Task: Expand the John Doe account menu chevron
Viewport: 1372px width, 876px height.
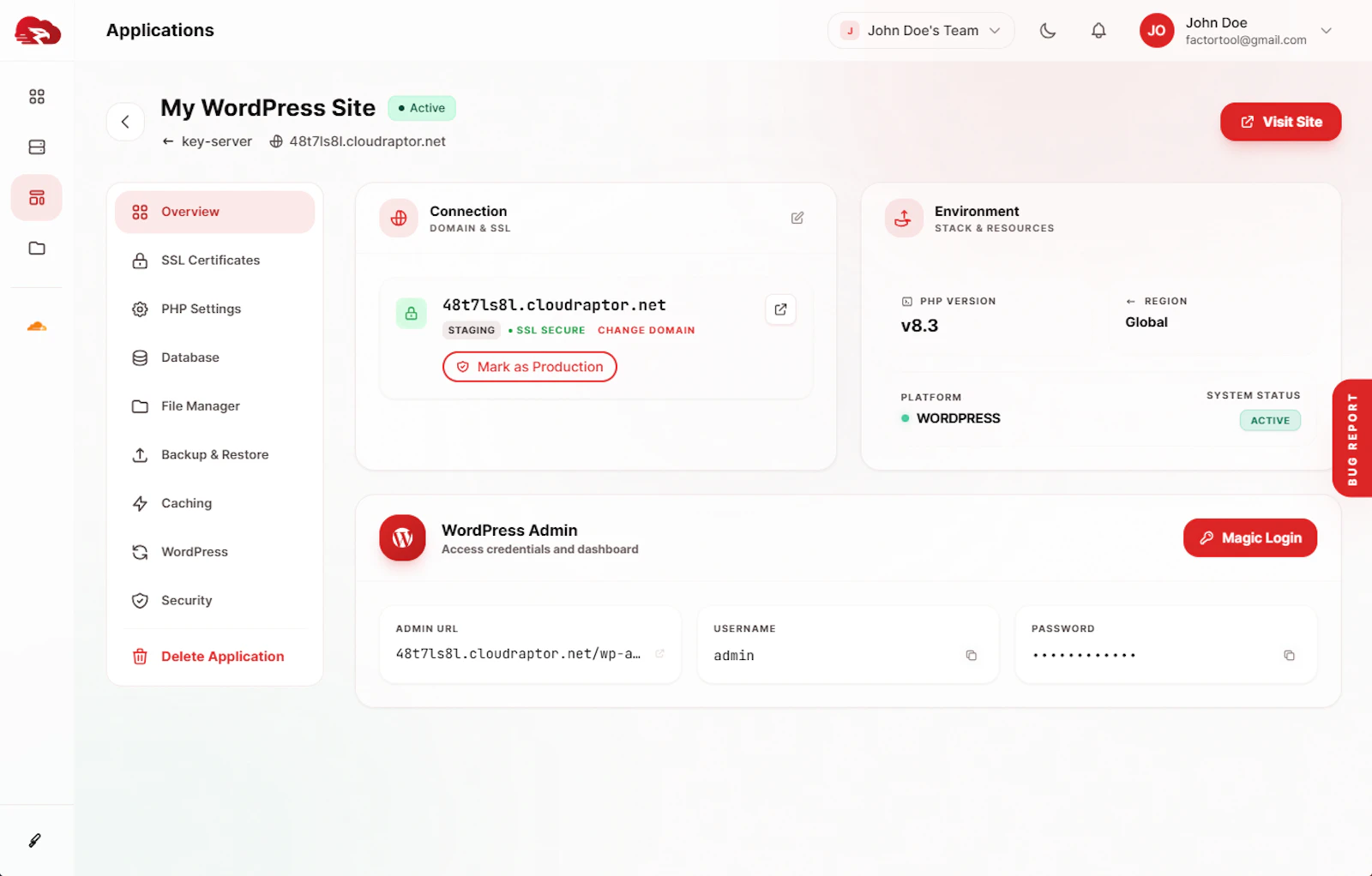Action: pos(1327,31)
